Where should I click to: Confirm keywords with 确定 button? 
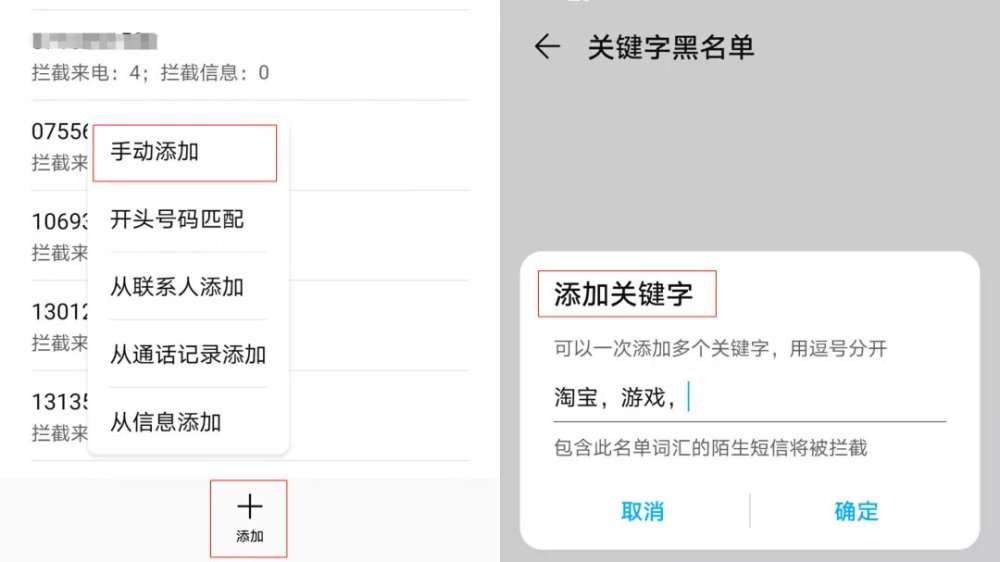(x=856, y=511)
